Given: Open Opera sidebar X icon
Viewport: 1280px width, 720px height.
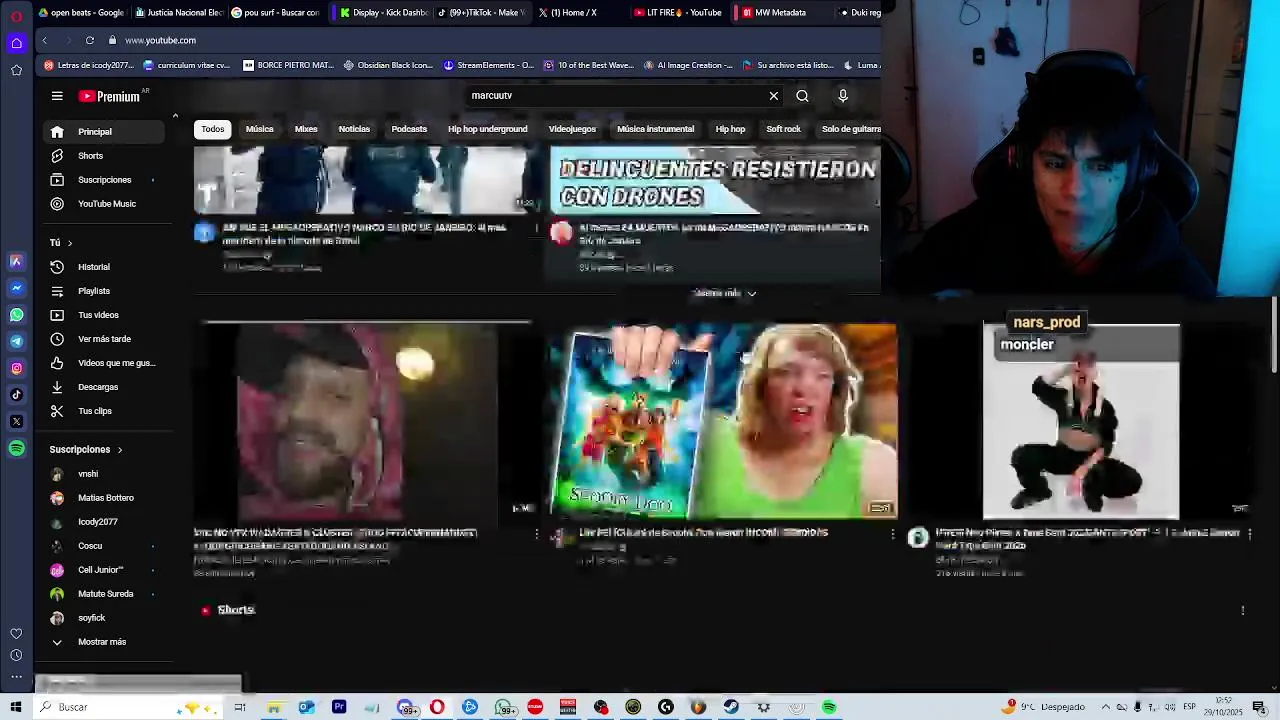Looking at the screenshot, I should coord(16,422).
